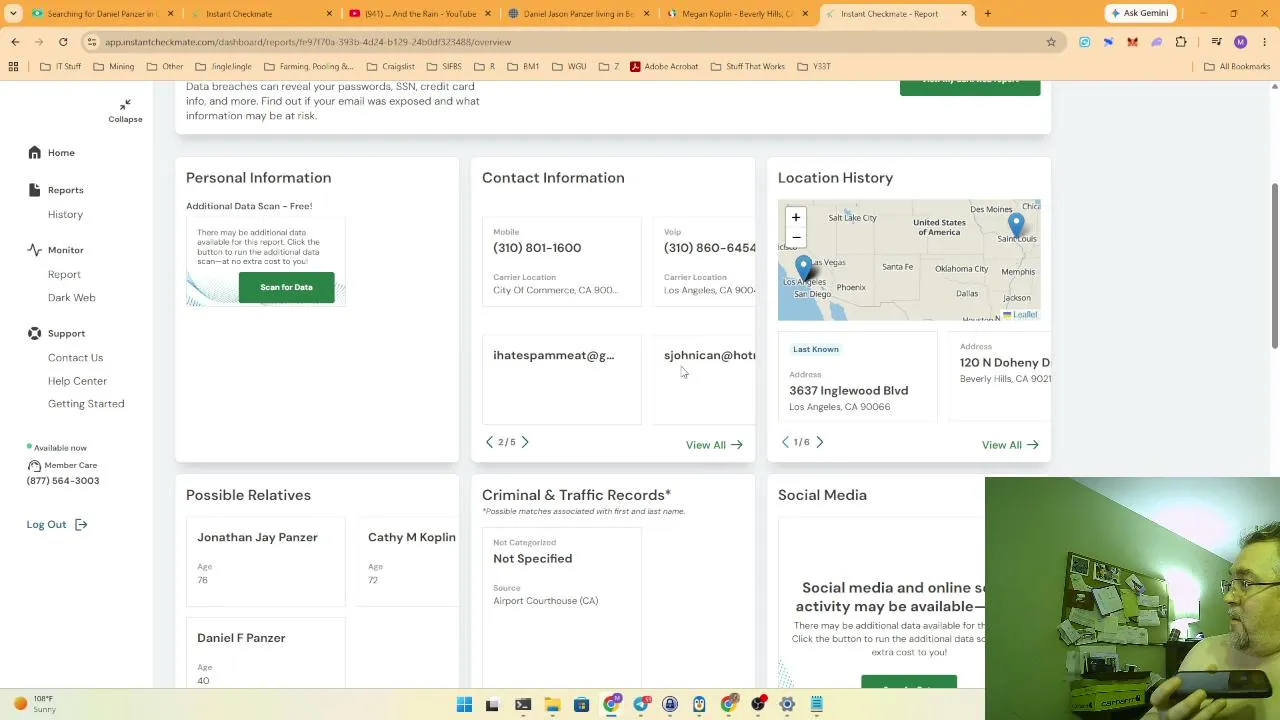Open the browser extensions puzzle icon
Screen dimensions: 1280x720
[1181, 42]
